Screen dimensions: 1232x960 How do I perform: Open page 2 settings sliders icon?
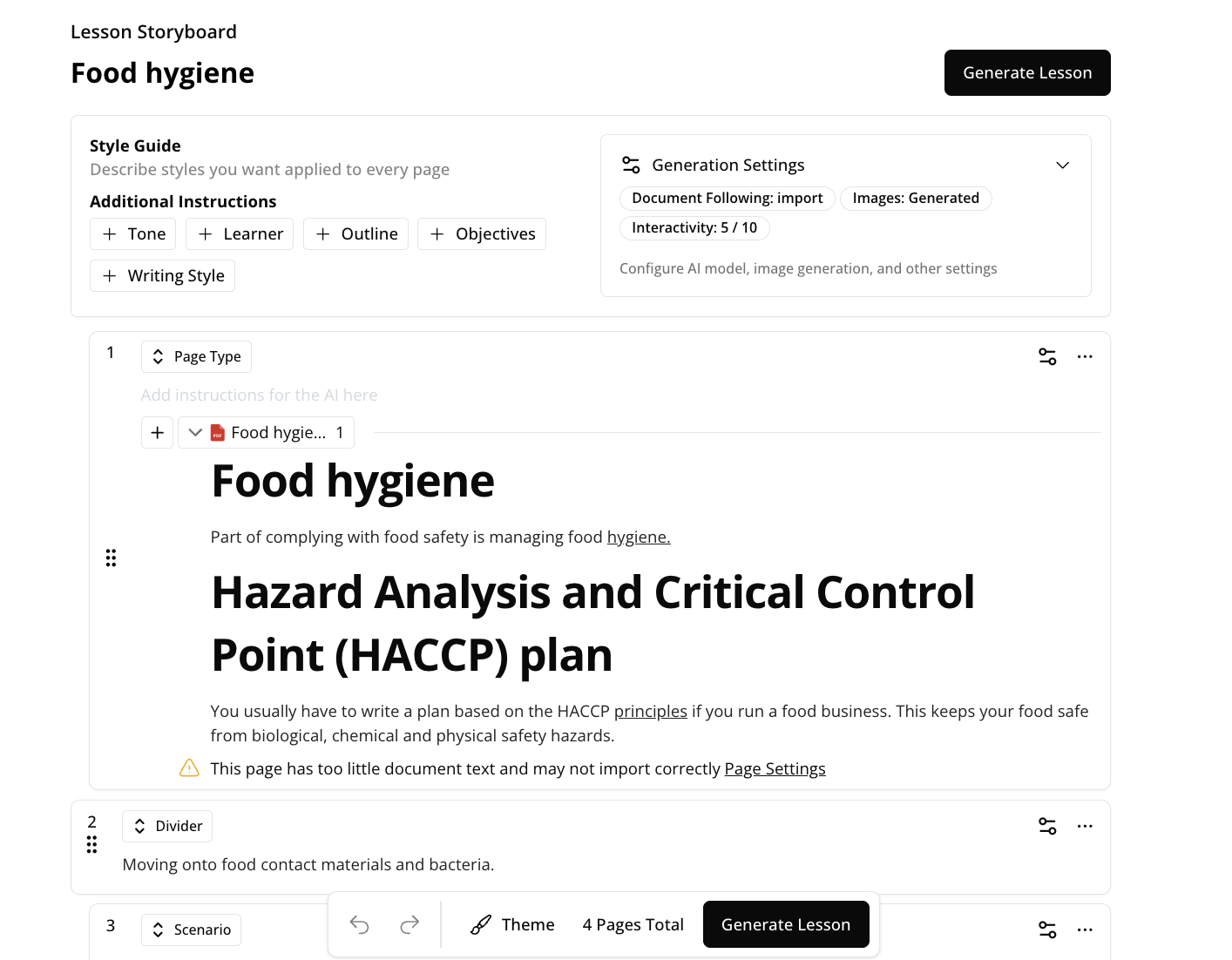pos(1047,826)
